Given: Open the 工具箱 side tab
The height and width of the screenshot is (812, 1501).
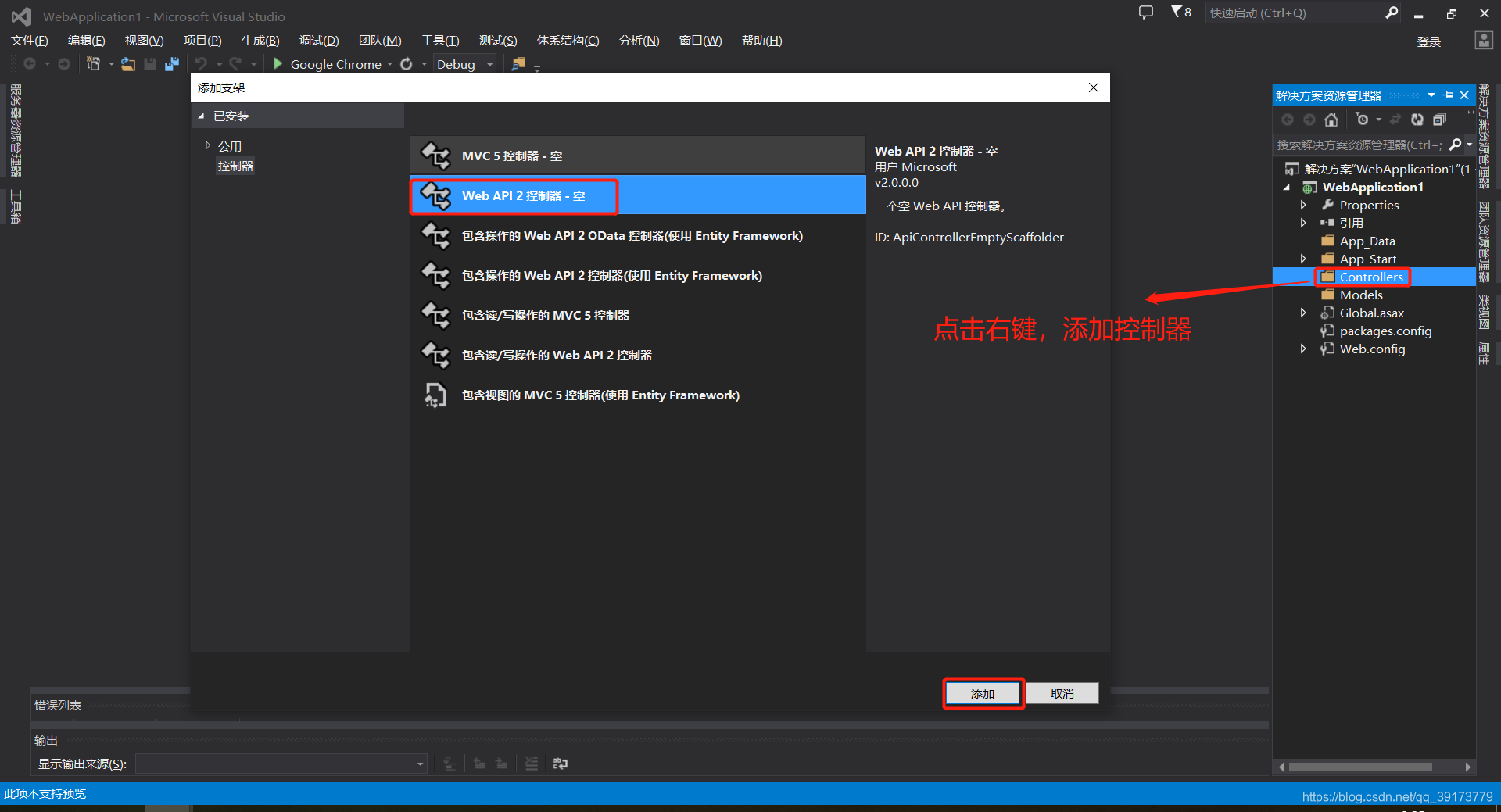Looking at the screenshot, I should (x=16, y=206).
